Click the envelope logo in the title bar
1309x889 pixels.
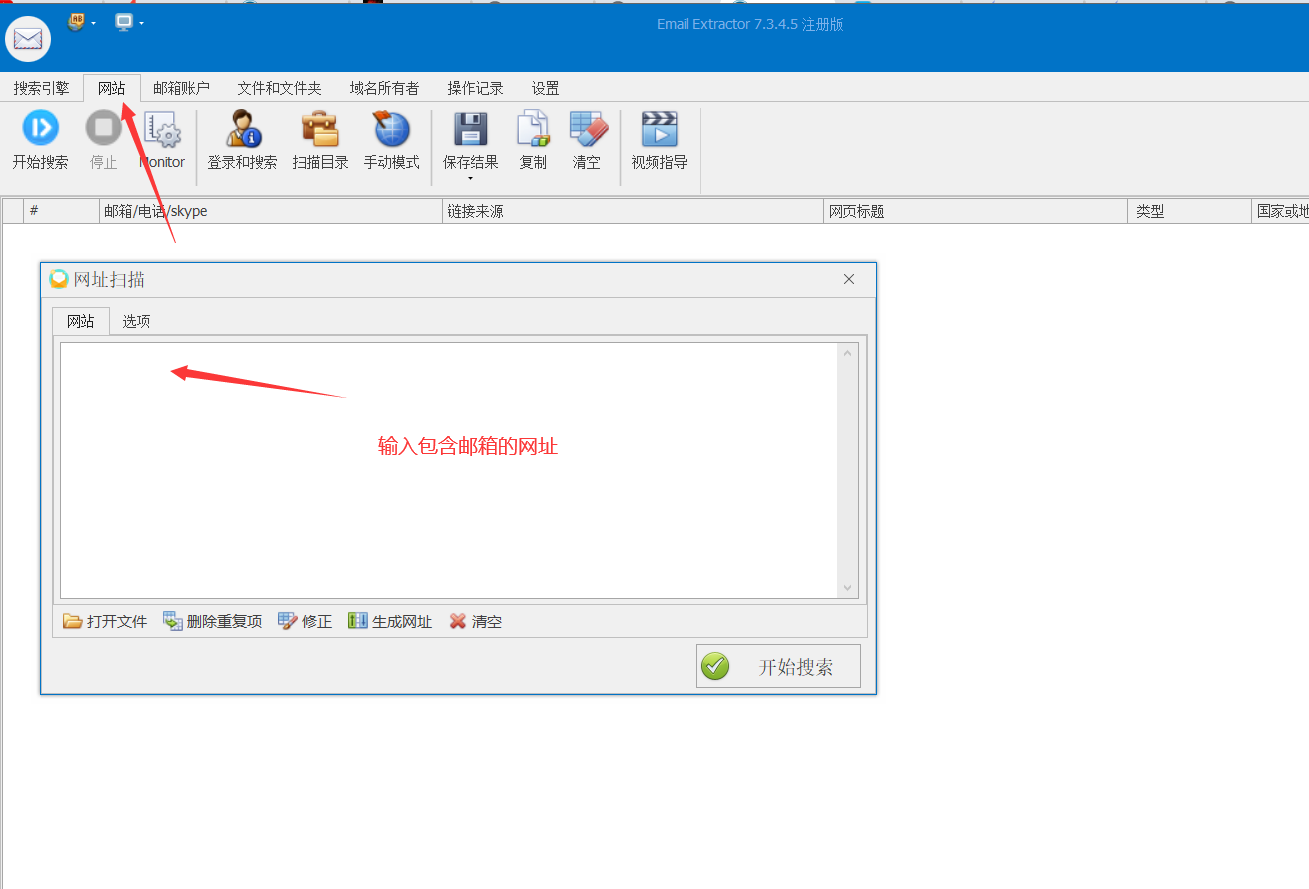[x=27, y=38]
